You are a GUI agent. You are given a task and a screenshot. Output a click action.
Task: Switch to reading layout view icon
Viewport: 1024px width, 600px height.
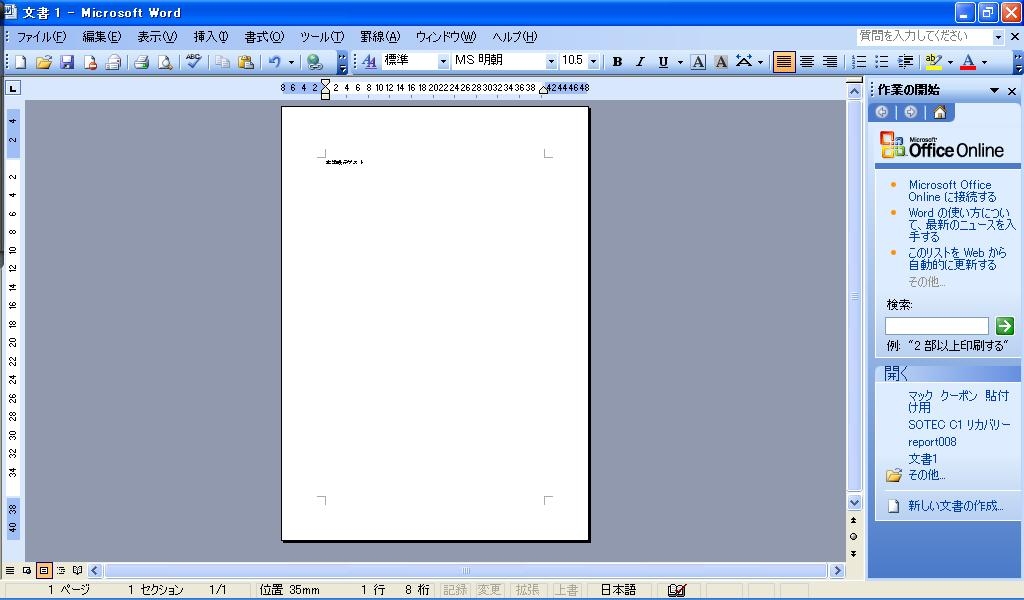pos(78,570)
